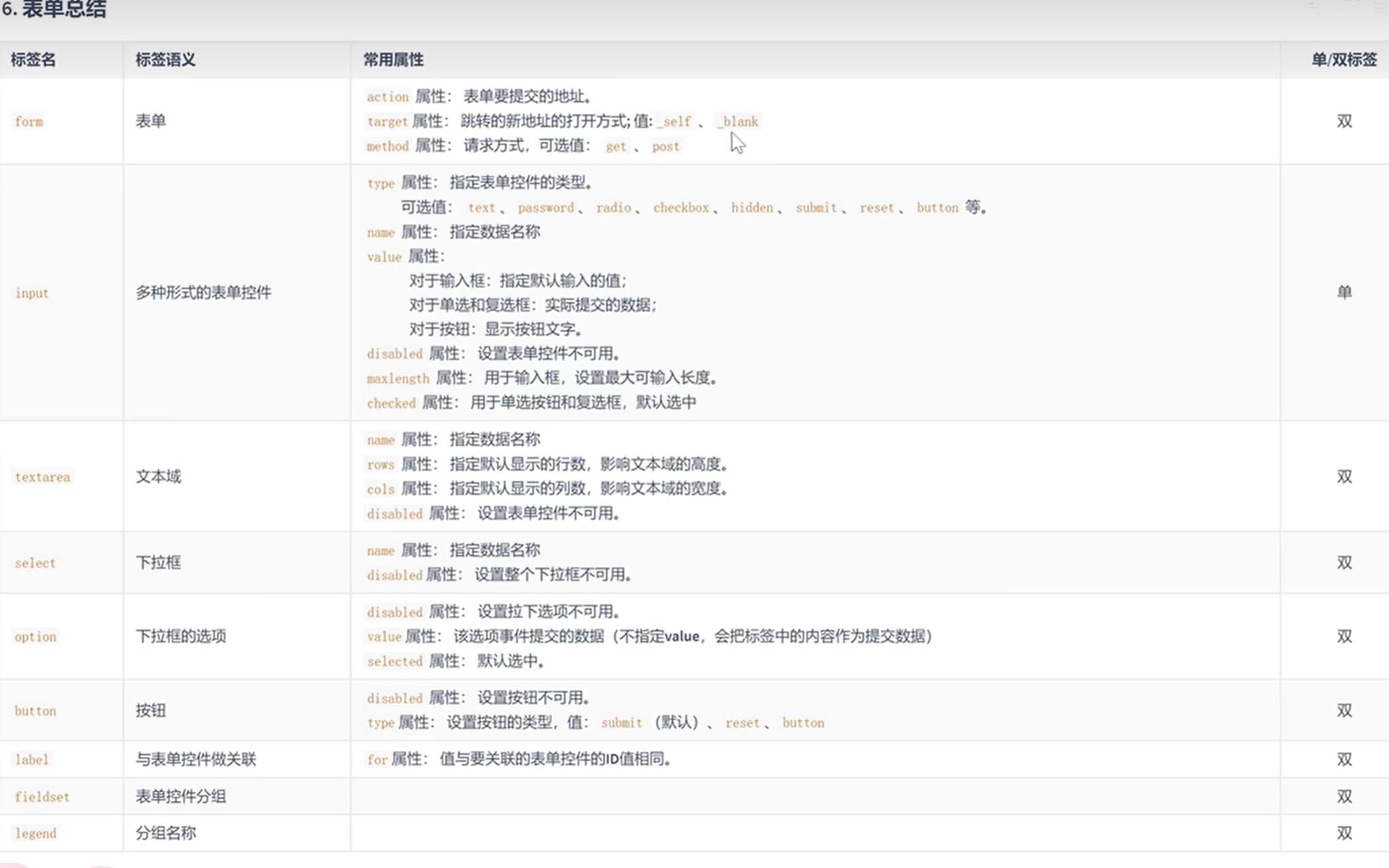
Task: Click the "fieldset" tag name
Action: (x=42, y=796)
